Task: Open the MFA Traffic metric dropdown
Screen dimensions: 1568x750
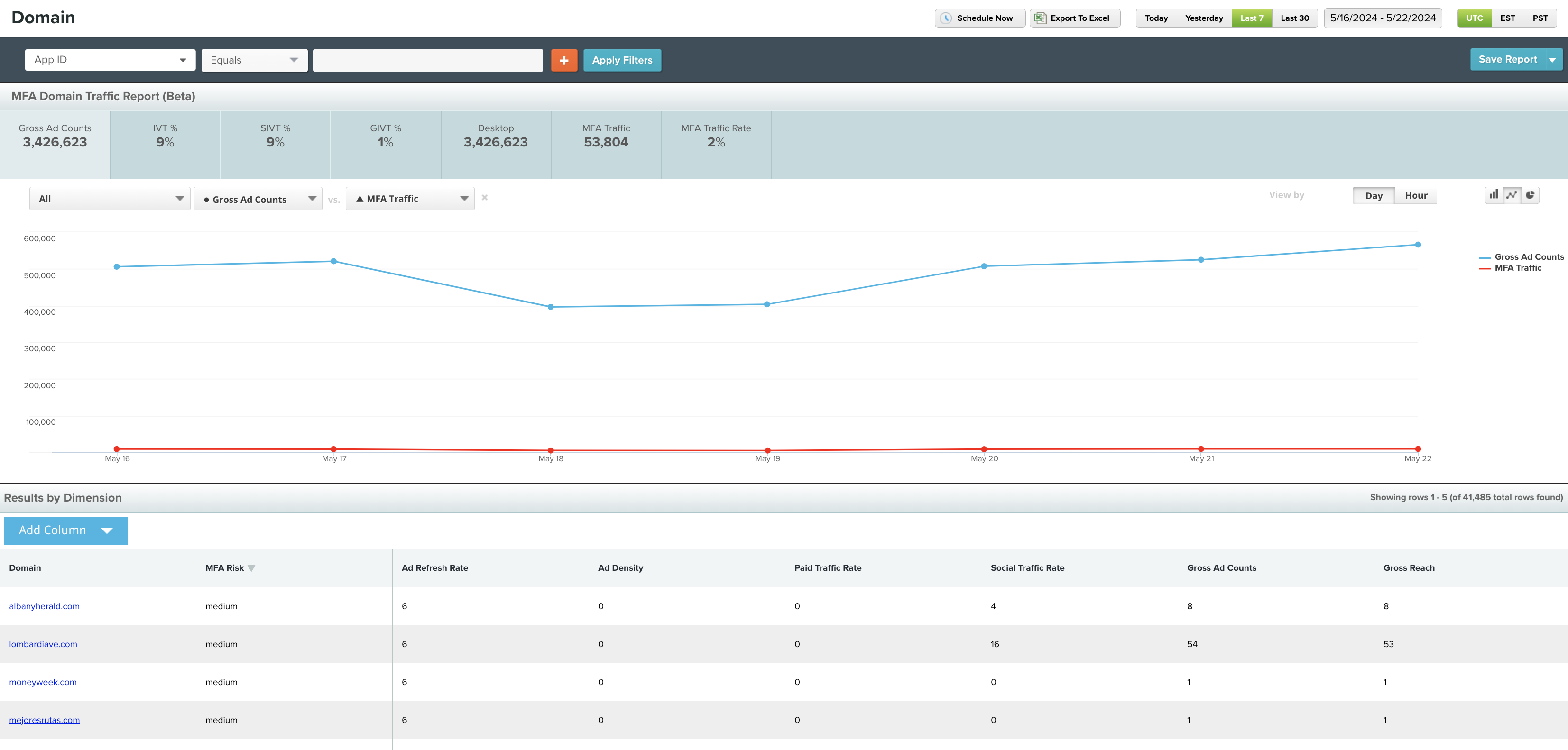Action: point(410,198)
